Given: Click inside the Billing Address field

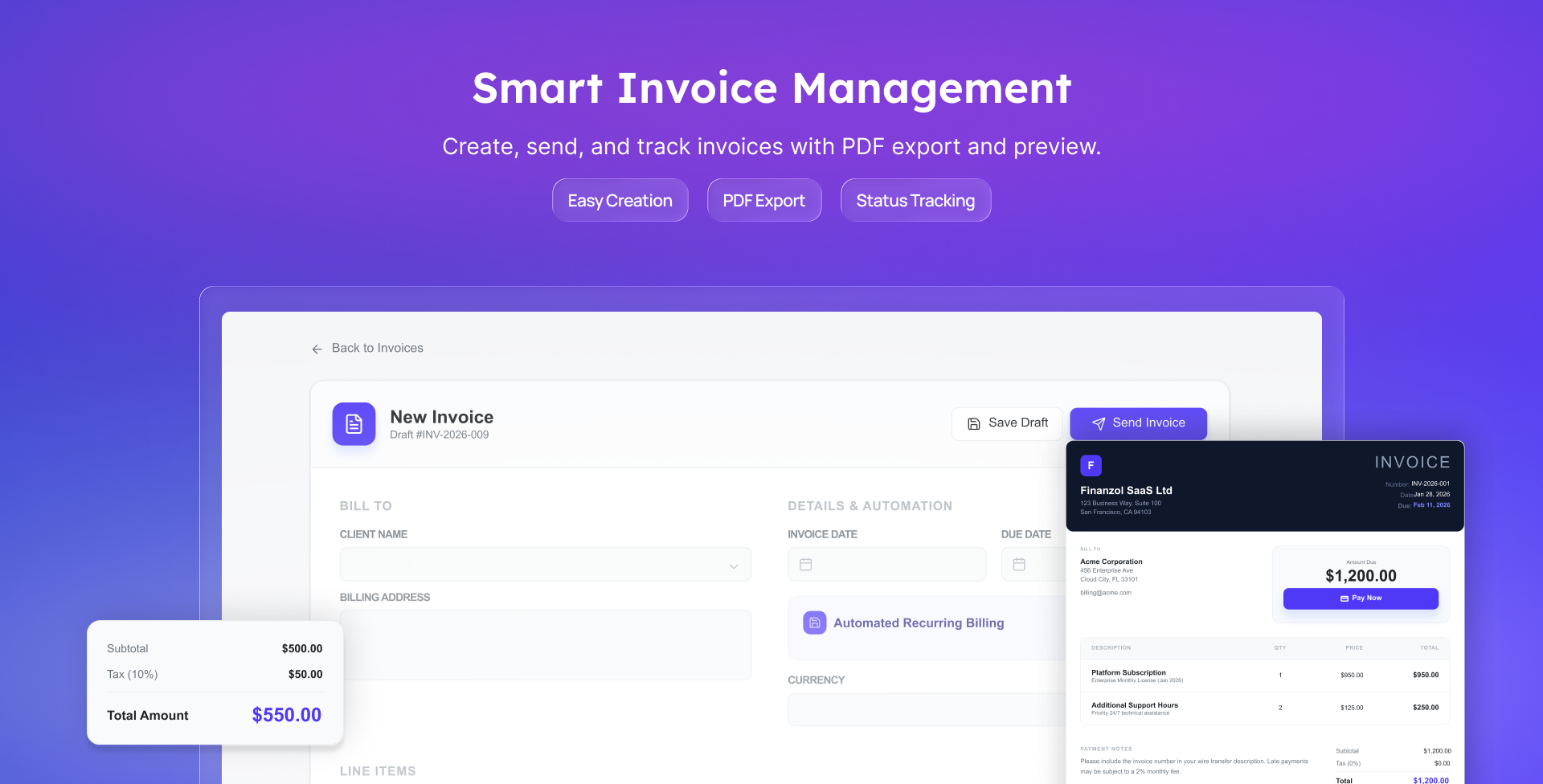Looking at the screenshot, I should click(545, 644).
